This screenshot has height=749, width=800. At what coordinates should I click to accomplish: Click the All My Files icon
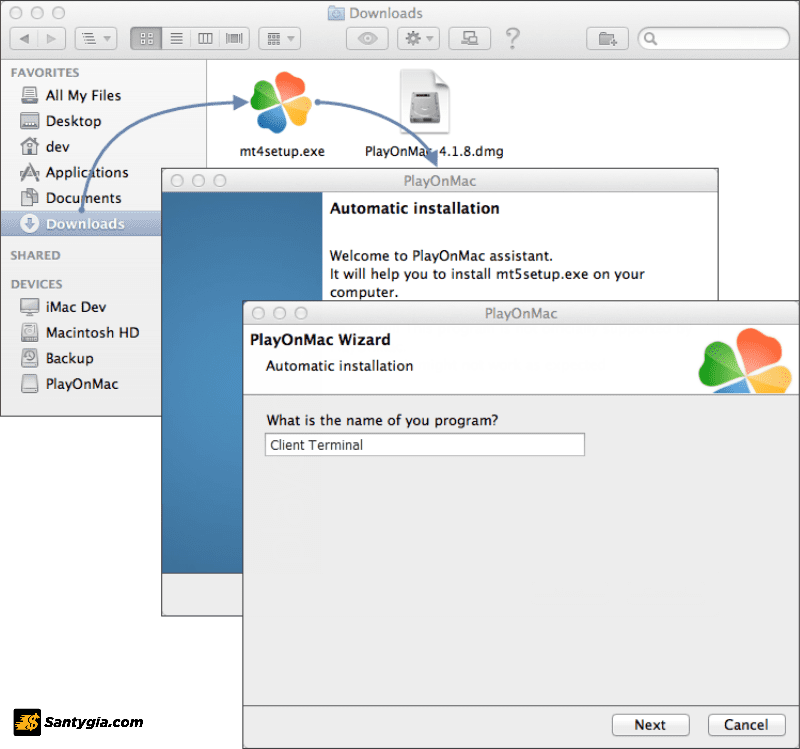(x=30, y=95)
